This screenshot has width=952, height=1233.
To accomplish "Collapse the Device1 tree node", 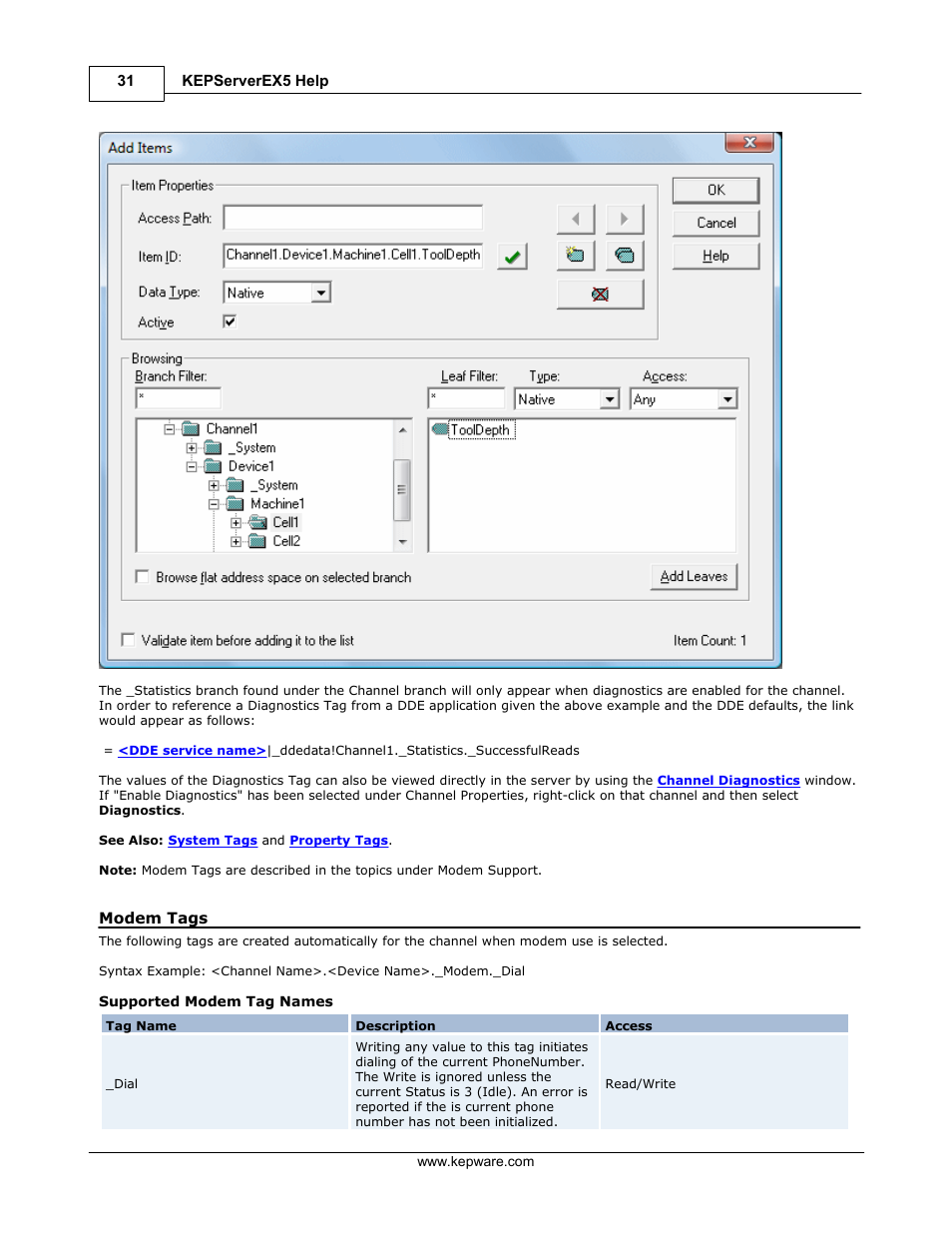I will point(192,466).
